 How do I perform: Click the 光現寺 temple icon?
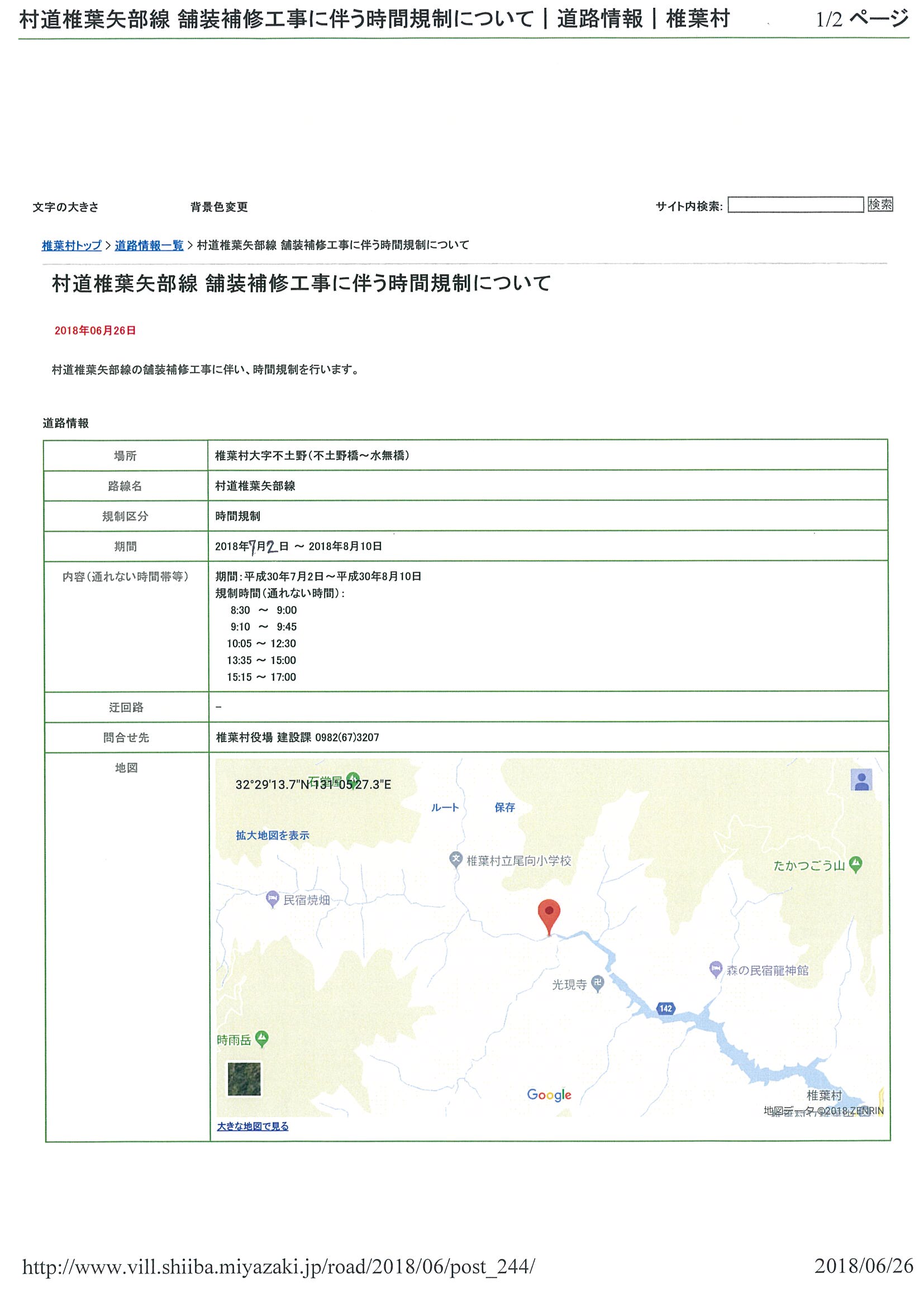point(597,984)
